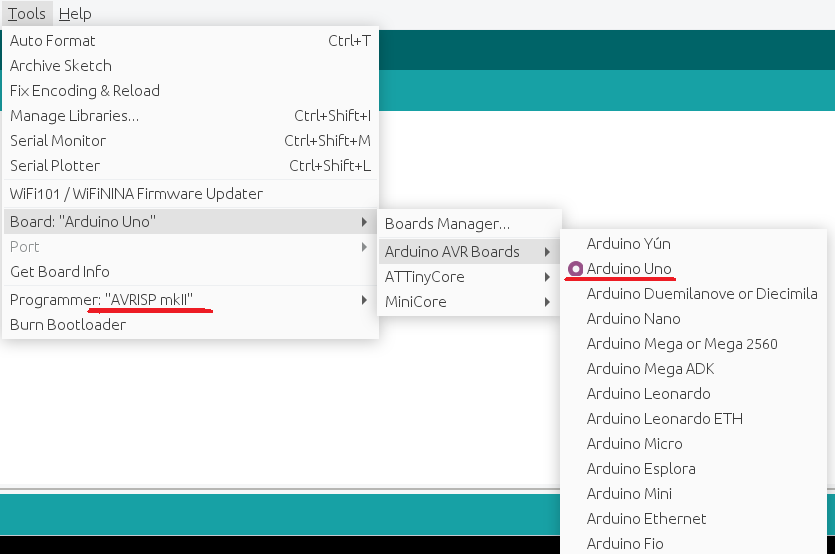Open Manage Libraries…

[191, 116]
